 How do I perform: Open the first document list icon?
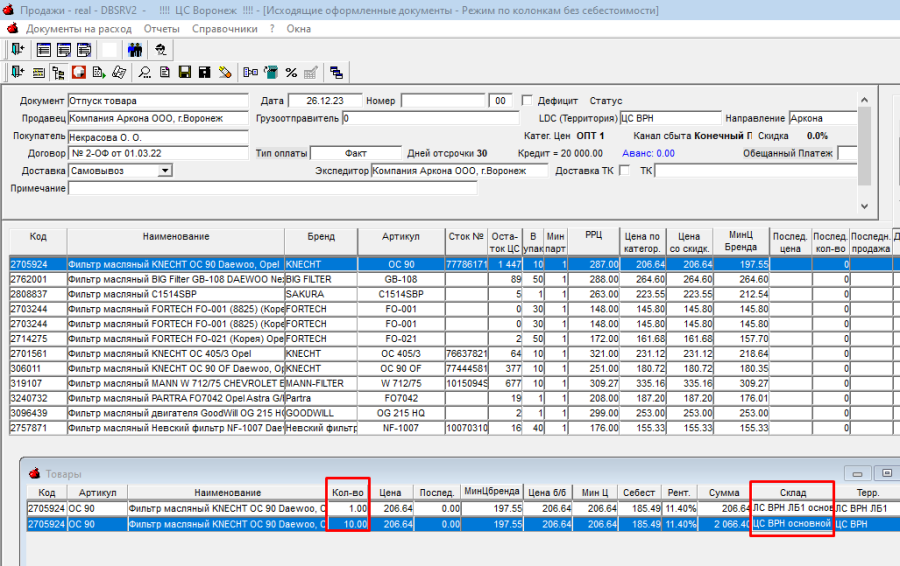click(44, 50)
